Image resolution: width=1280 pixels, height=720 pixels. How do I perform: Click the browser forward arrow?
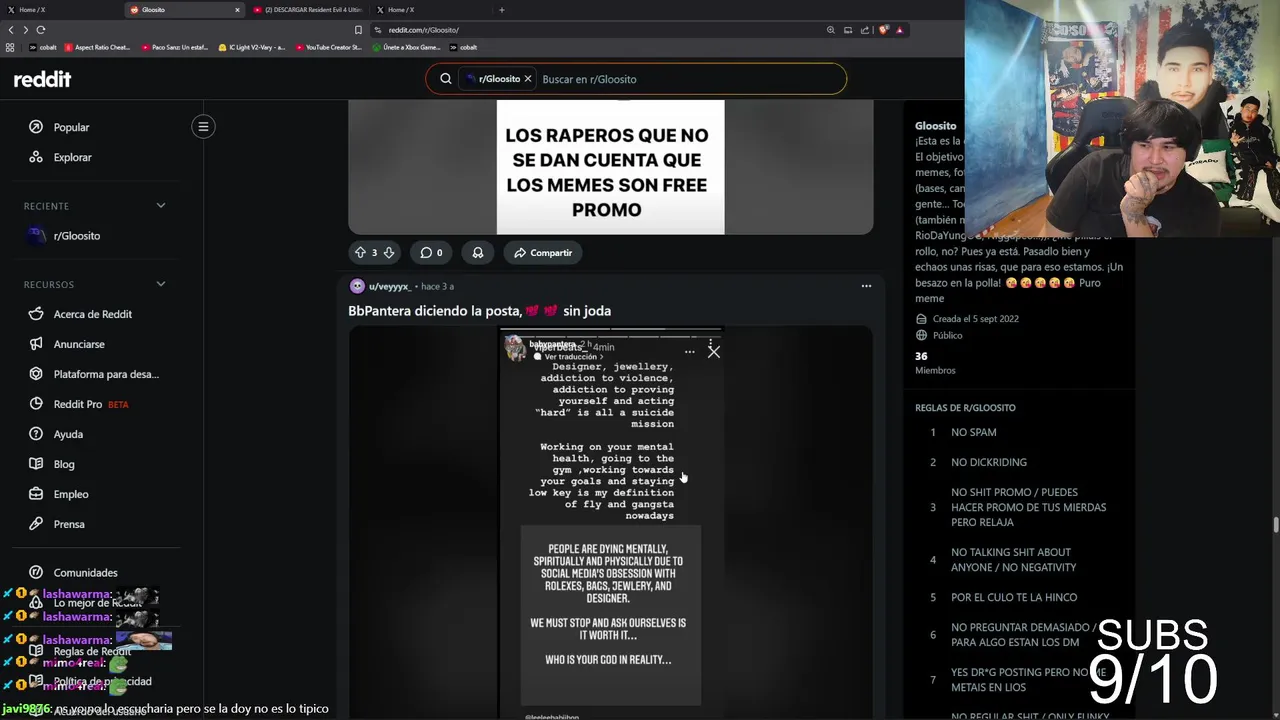click(26, 30)
